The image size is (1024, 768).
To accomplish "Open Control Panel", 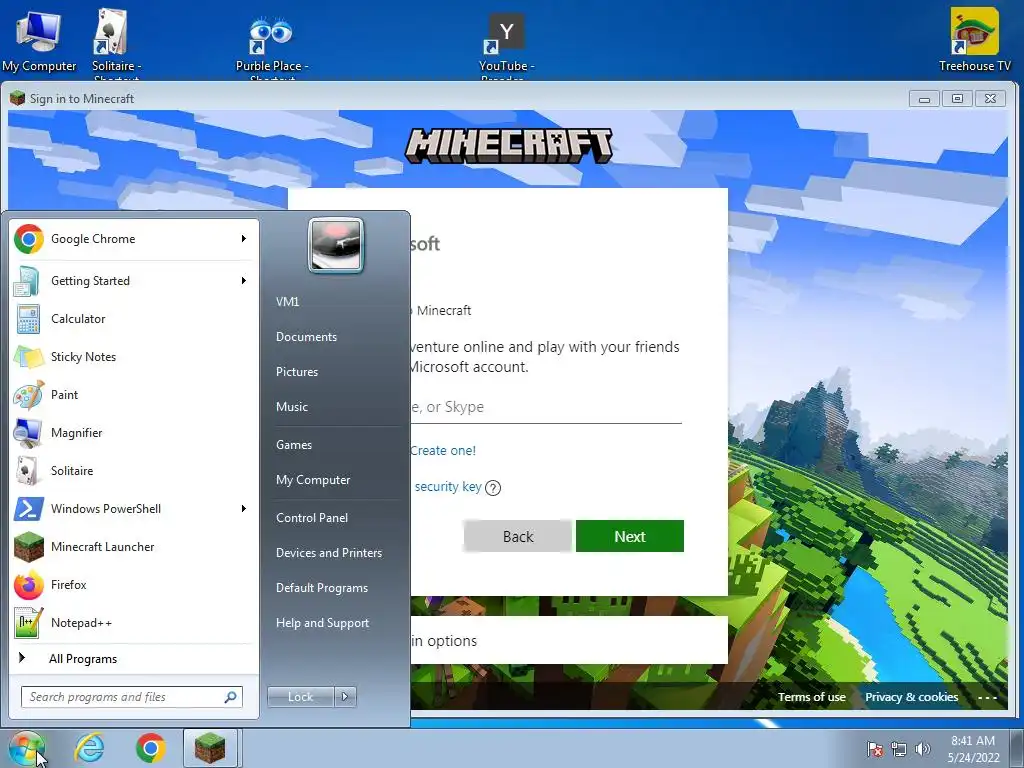I will 312,518.
